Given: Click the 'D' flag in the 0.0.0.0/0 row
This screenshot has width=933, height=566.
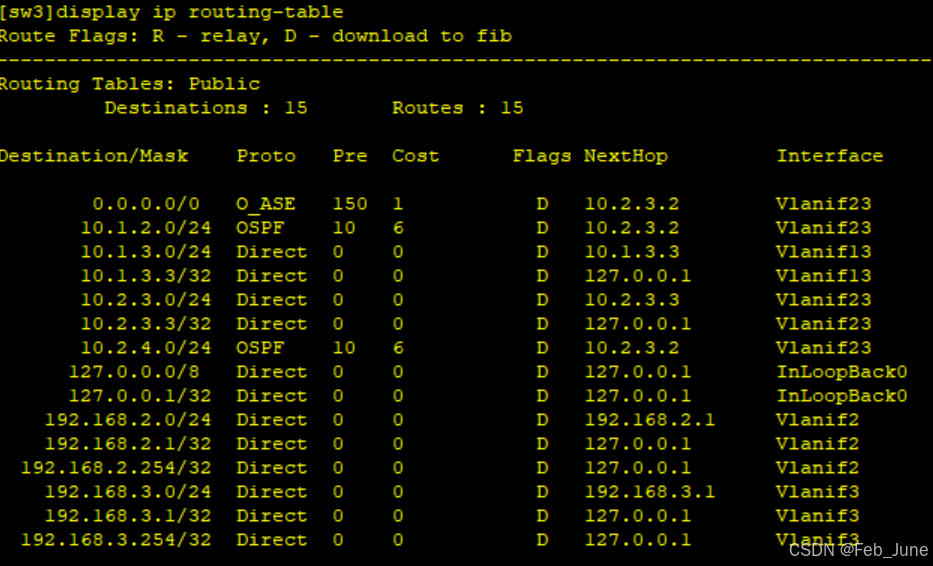Looking at the screenshot, I should click(x=542, y=204).
